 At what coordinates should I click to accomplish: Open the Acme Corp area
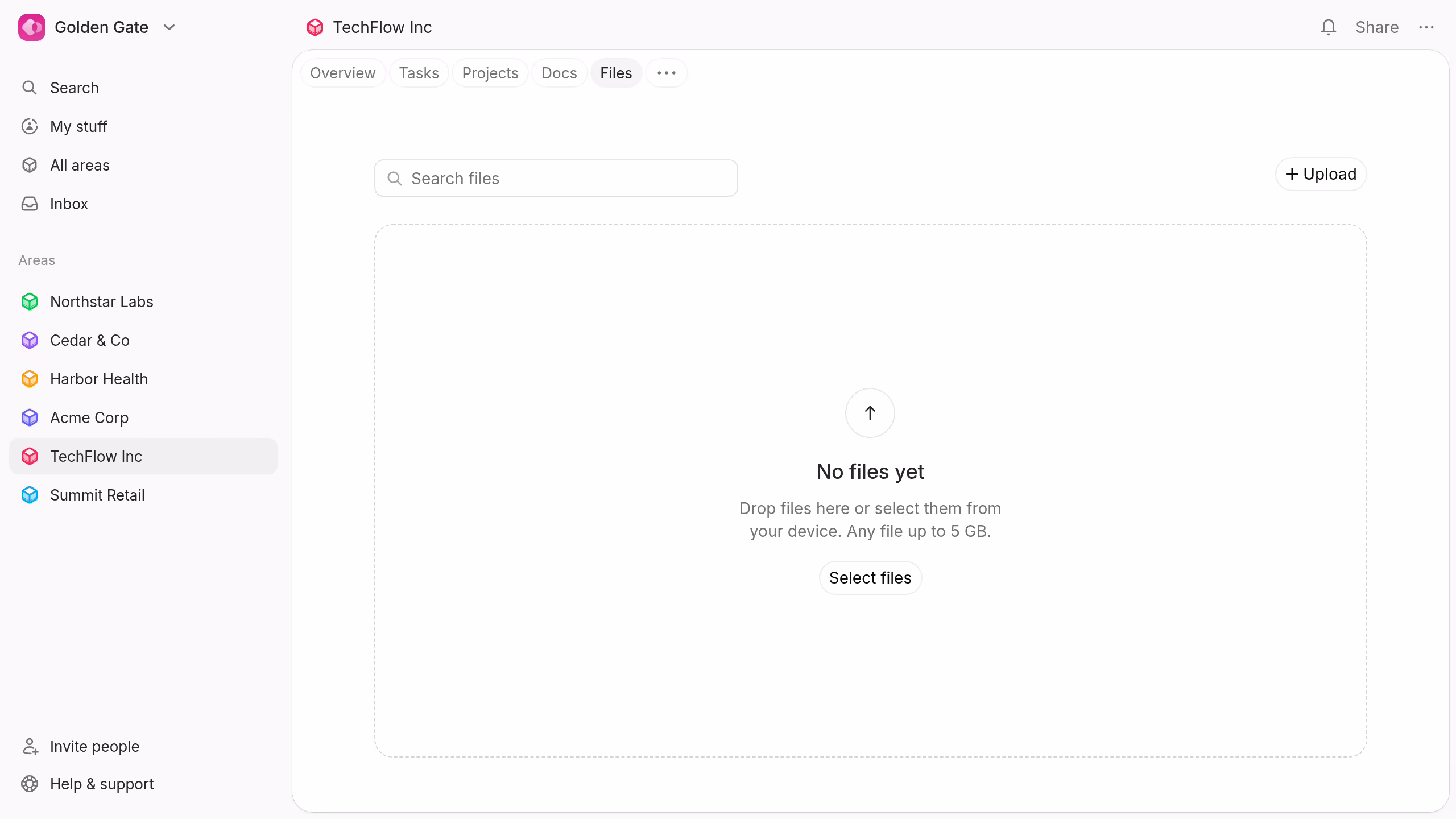(143, 417)
